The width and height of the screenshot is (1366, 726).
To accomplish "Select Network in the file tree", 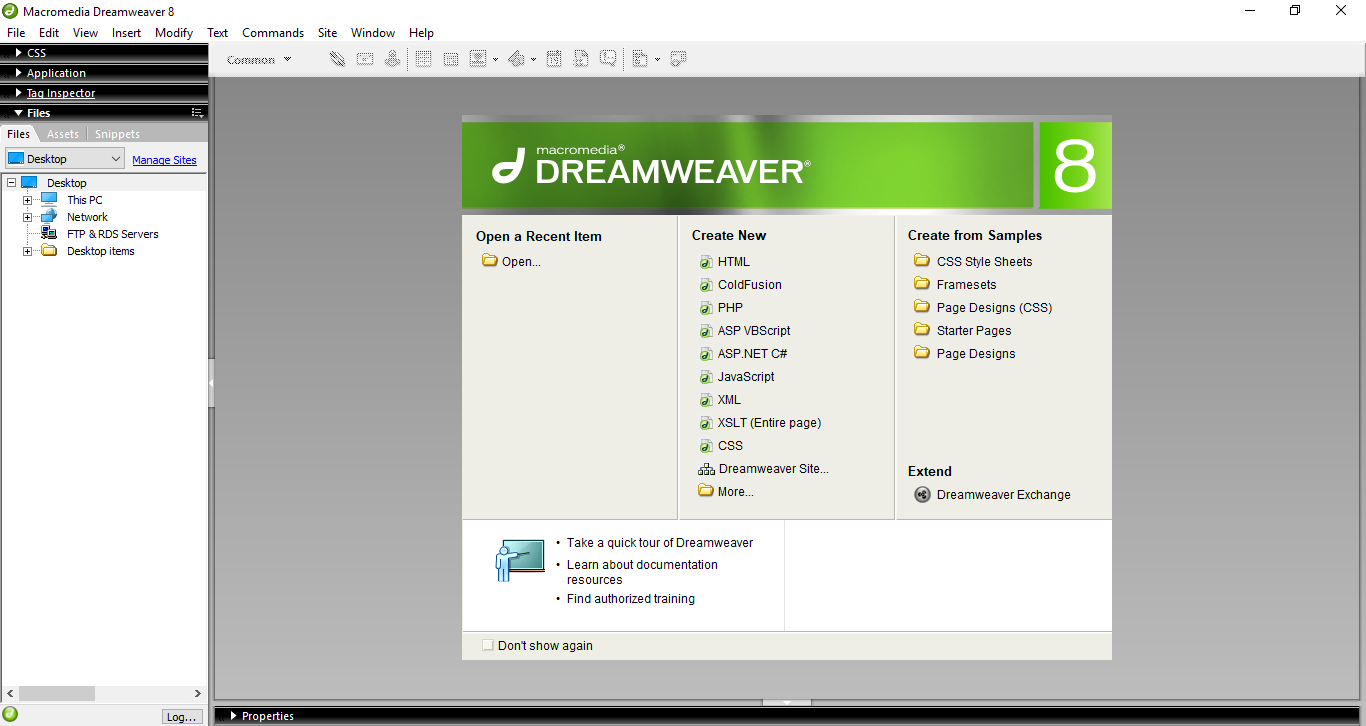I will pos(87,217).
